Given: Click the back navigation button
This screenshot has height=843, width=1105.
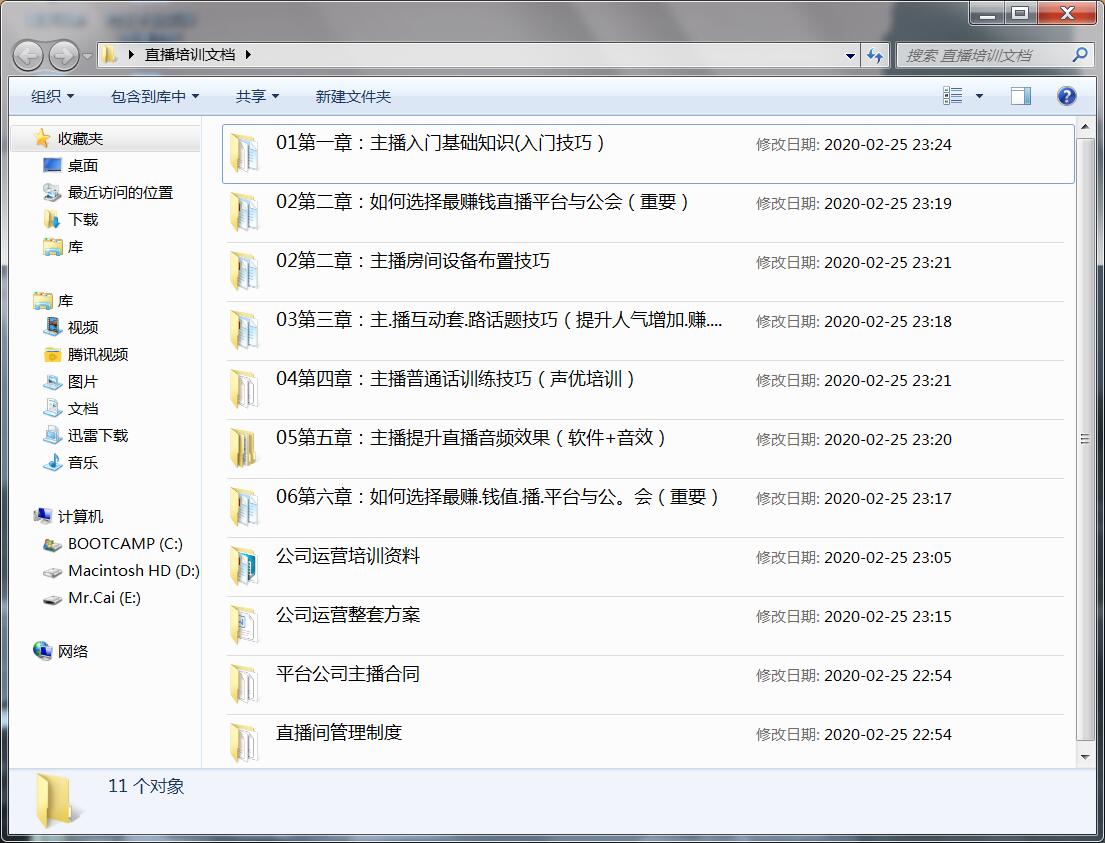Looking at the screenshot, I should [28, 55].
